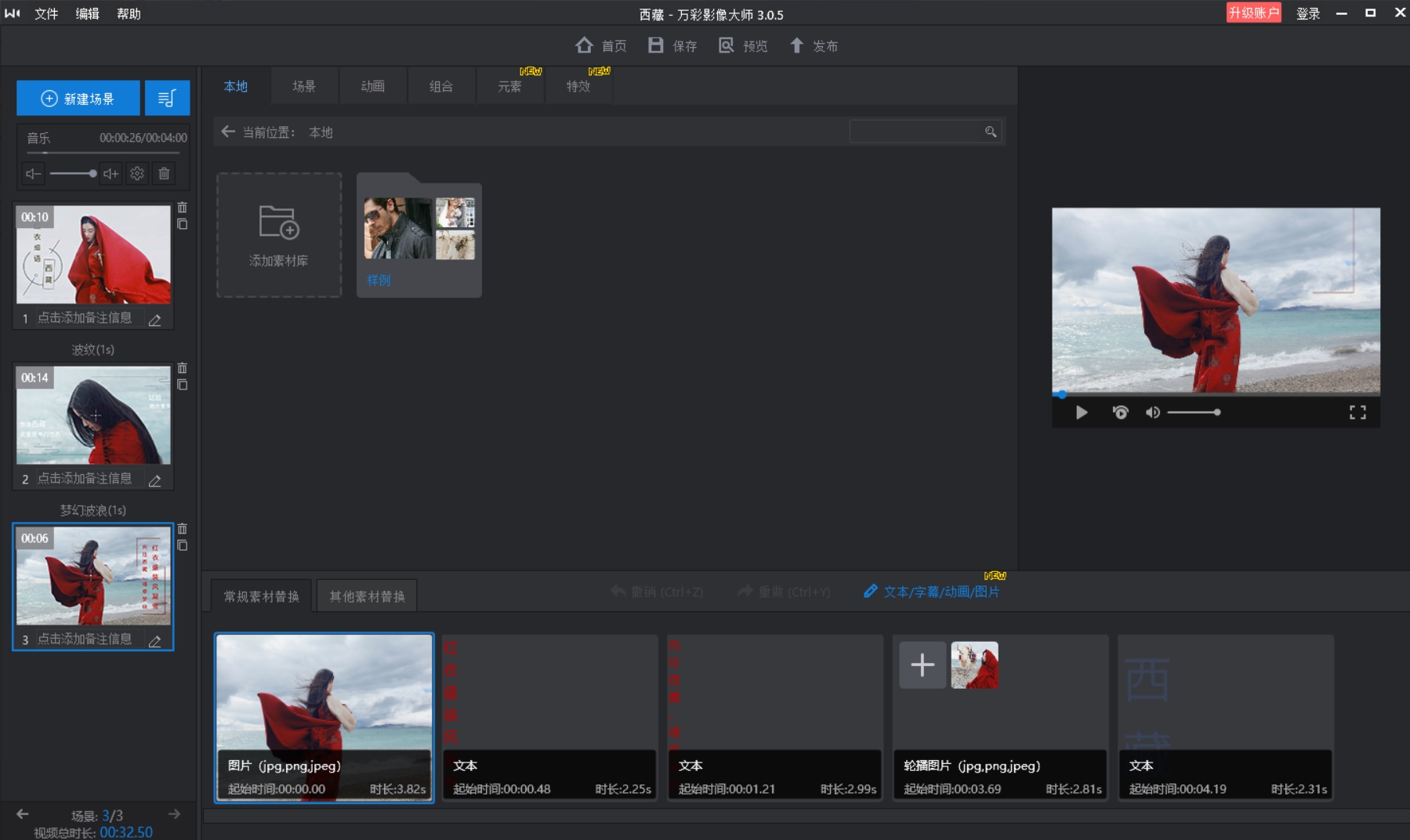The height and width of the screenshot is (840, 1410).
Task: Select the 文本 clip starting 00:01.21
Action: 775,717
